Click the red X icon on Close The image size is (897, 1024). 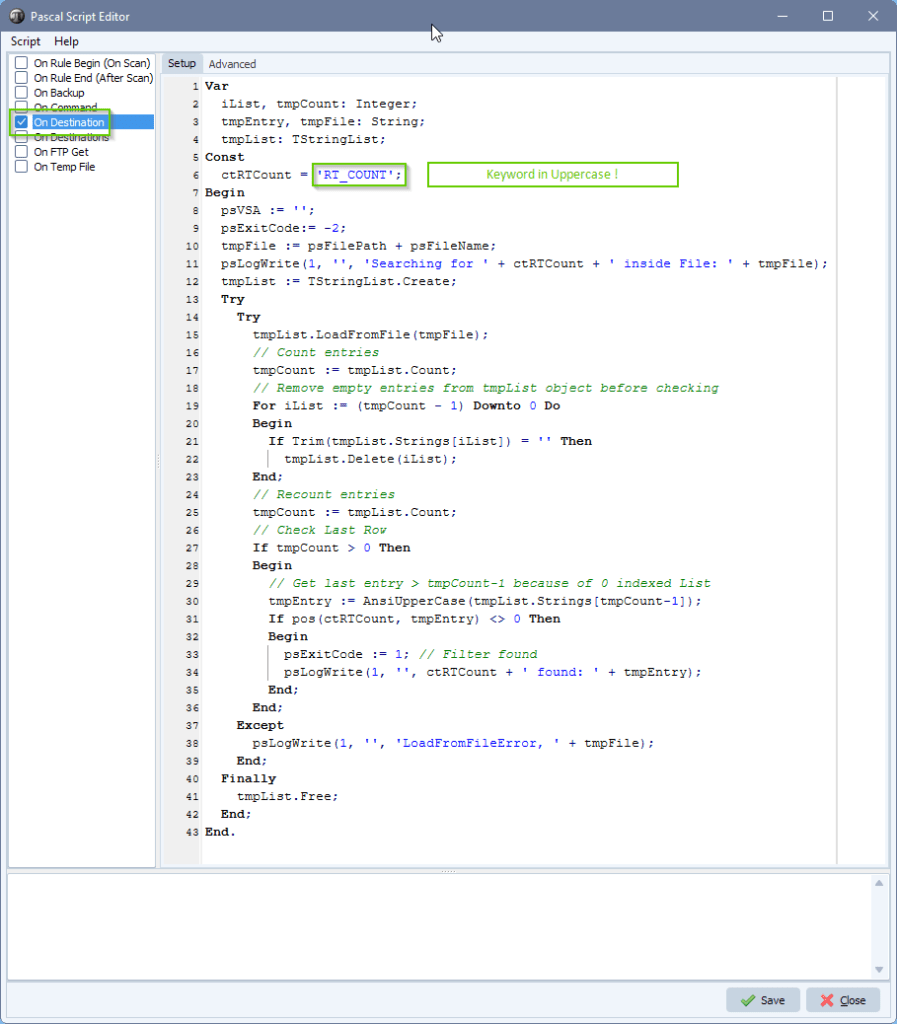[826, 1000]
